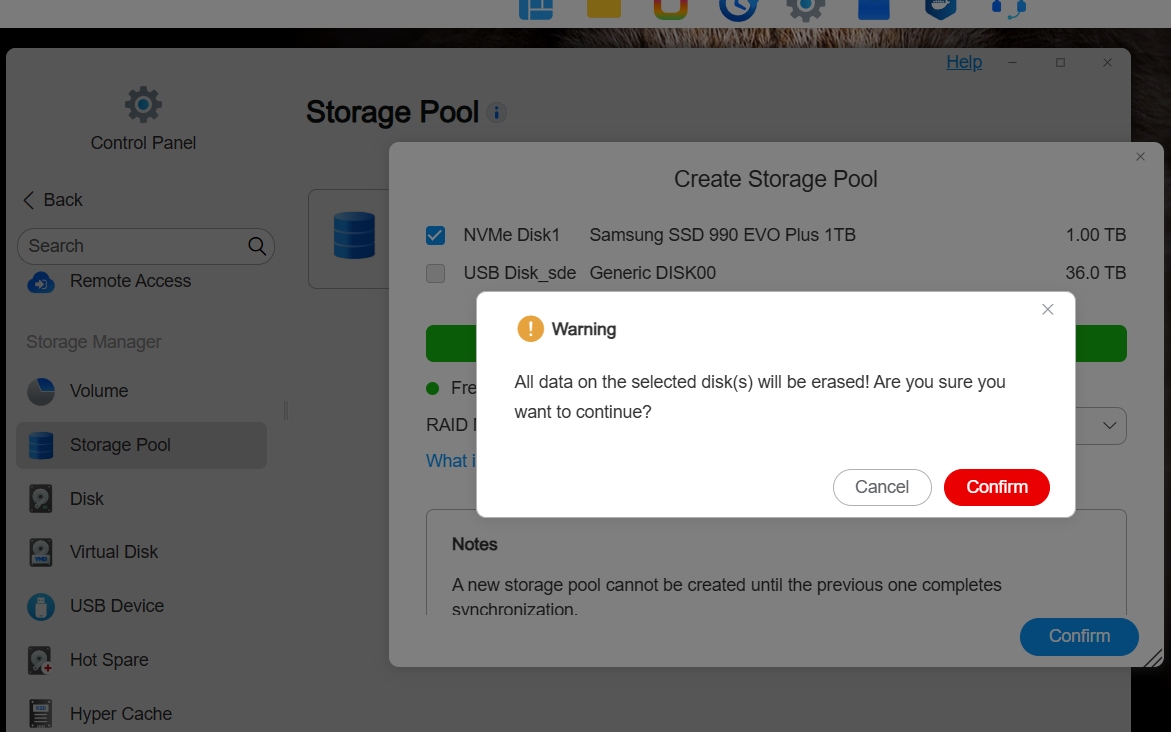Click the blue Confirm button in Create Storage Pool
Viewport: 1171px width, 732px height.
point(1079,636)
